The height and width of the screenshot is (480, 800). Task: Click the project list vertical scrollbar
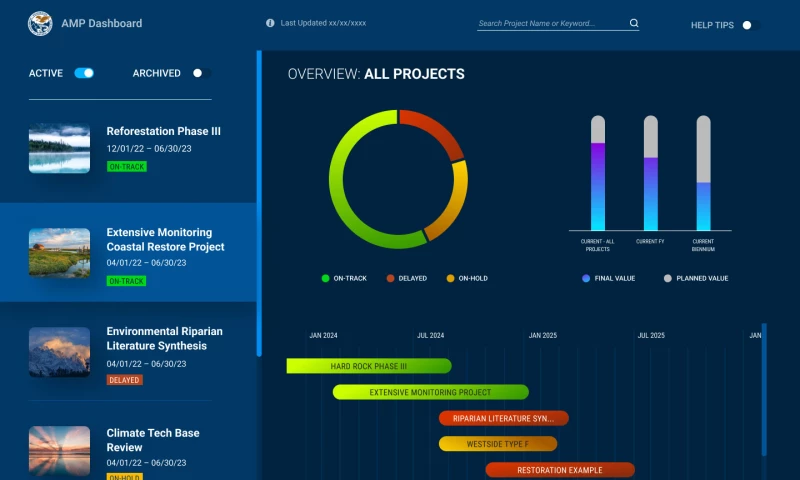[259, 203]
